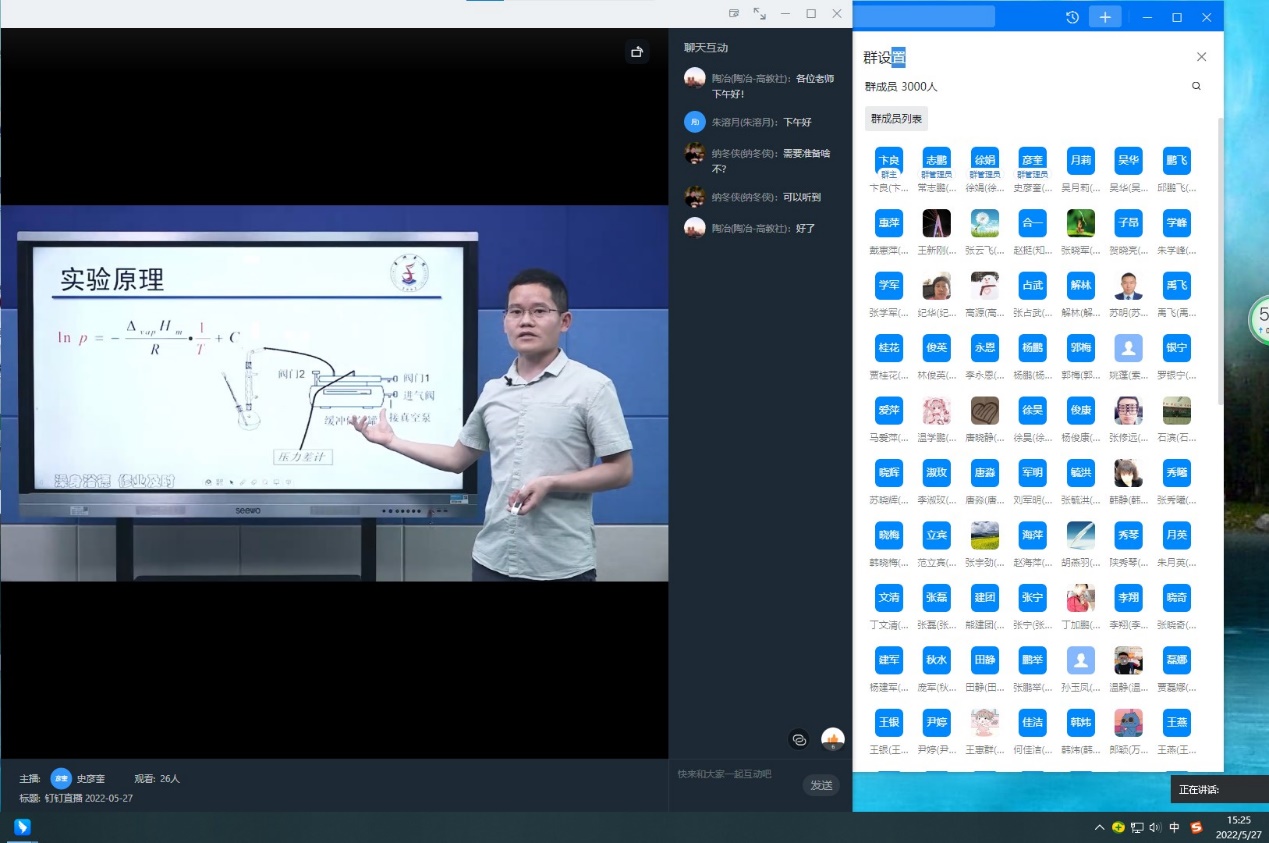Select group owner 卞良 avatar in member list
The image size is (1269, 843).
click(888, 161)
